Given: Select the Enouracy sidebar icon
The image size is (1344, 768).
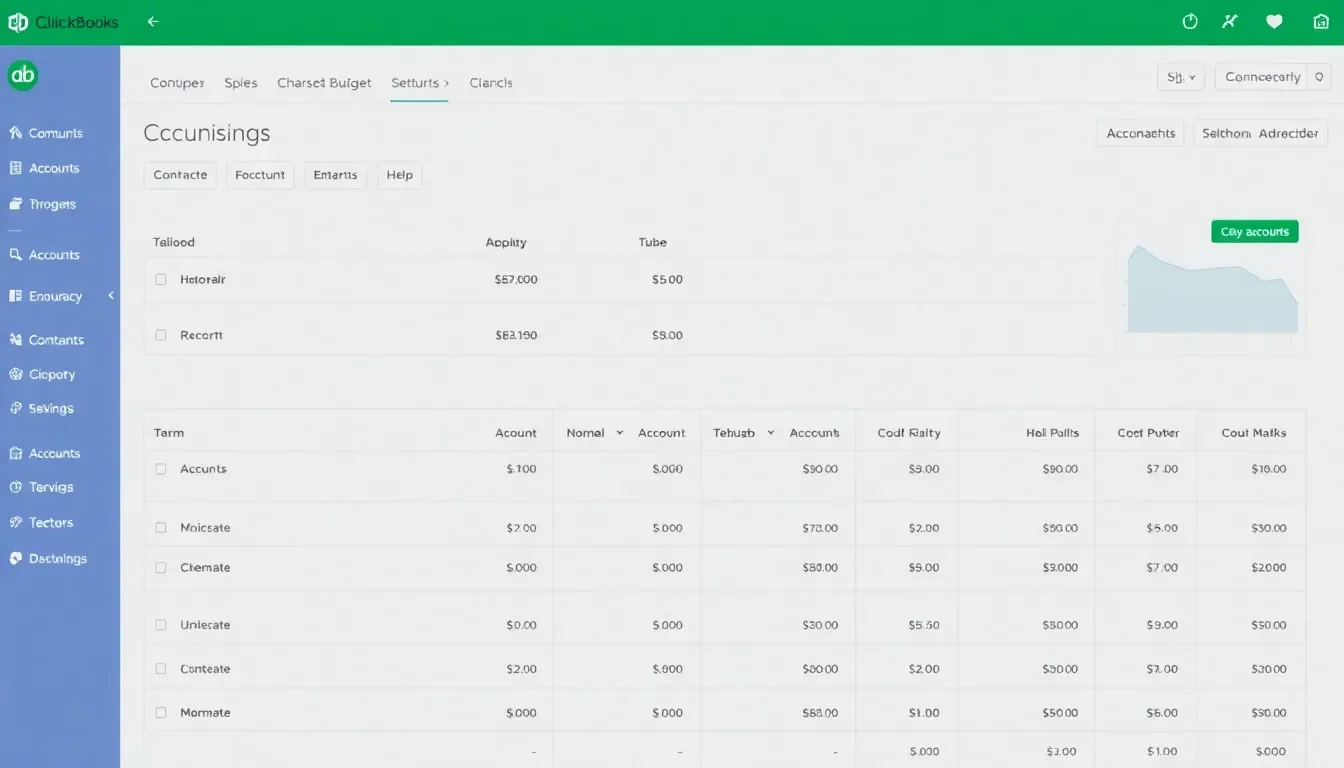Looking at the screenshot, I should (x=14, y=296).
